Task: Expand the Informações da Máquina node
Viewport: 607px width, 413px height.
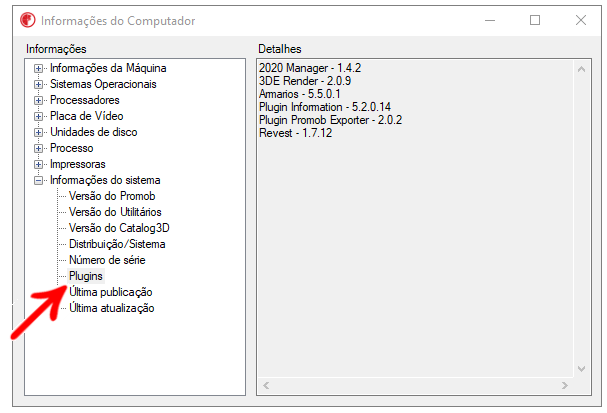Action: pyautogui.click(x=38, y=69)
